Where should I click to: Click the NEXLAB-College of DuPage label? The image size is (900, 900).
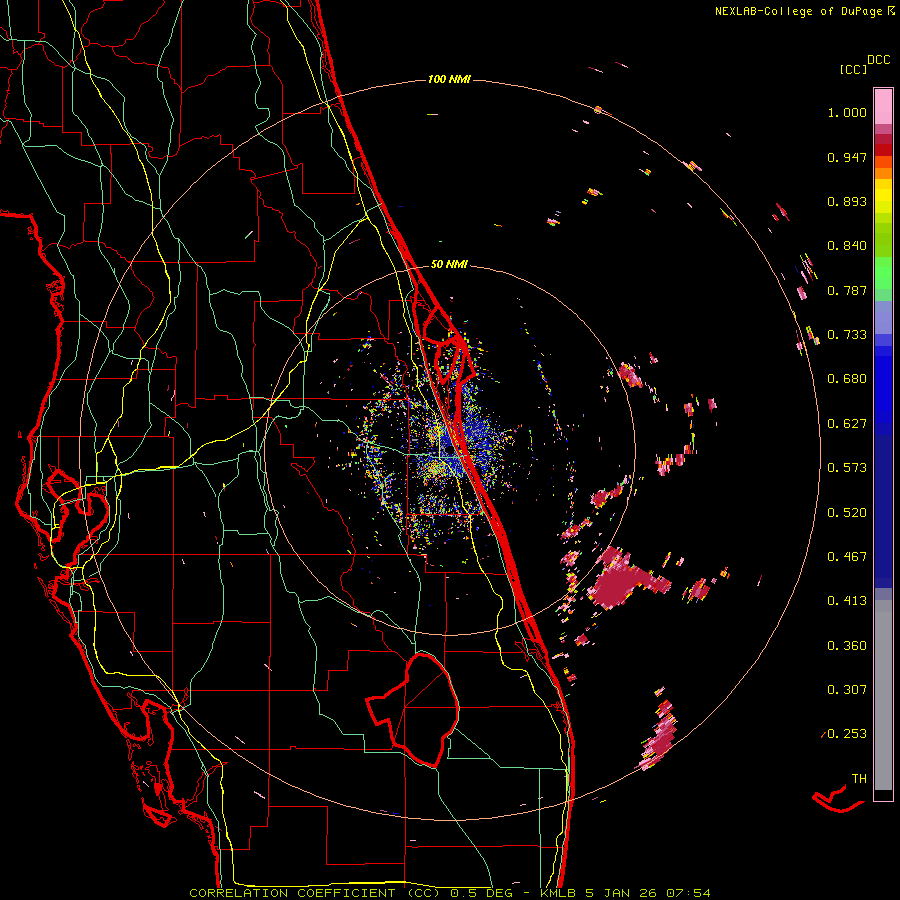[x=799, y=11]
